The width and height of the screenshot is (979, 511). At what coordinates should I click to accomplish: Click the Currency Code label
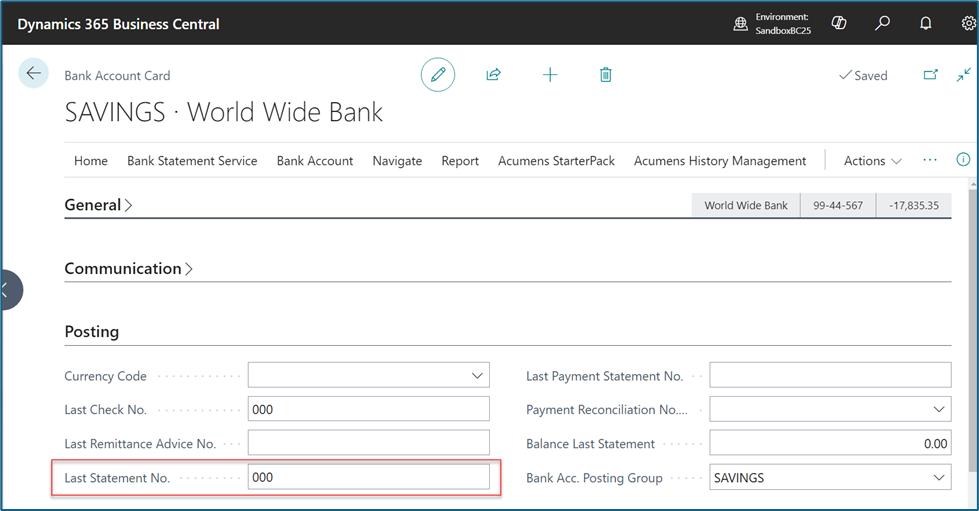point(106,376)
